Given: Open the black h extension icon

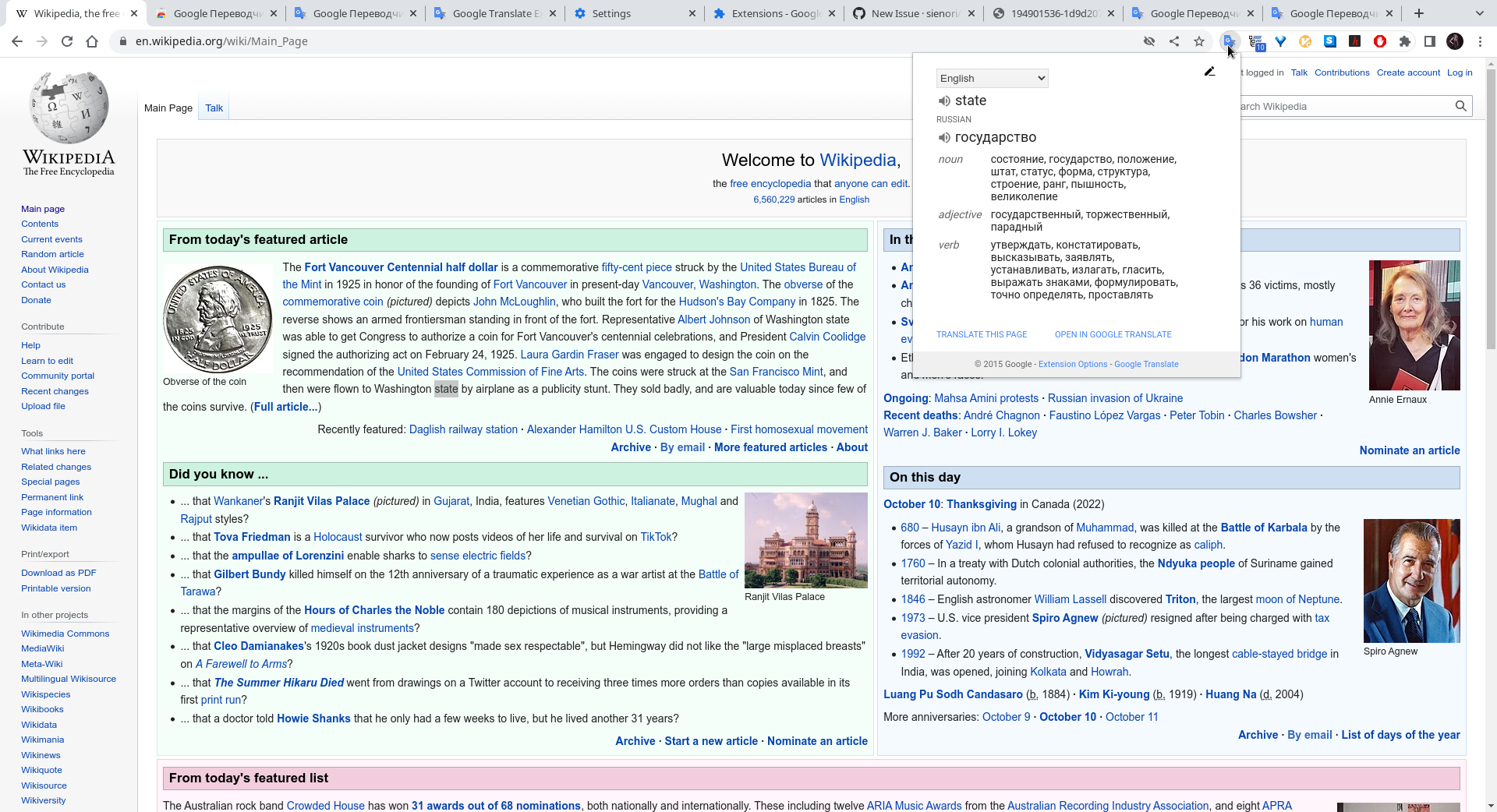Looking at the screenshot, I should pos(1355,41).
